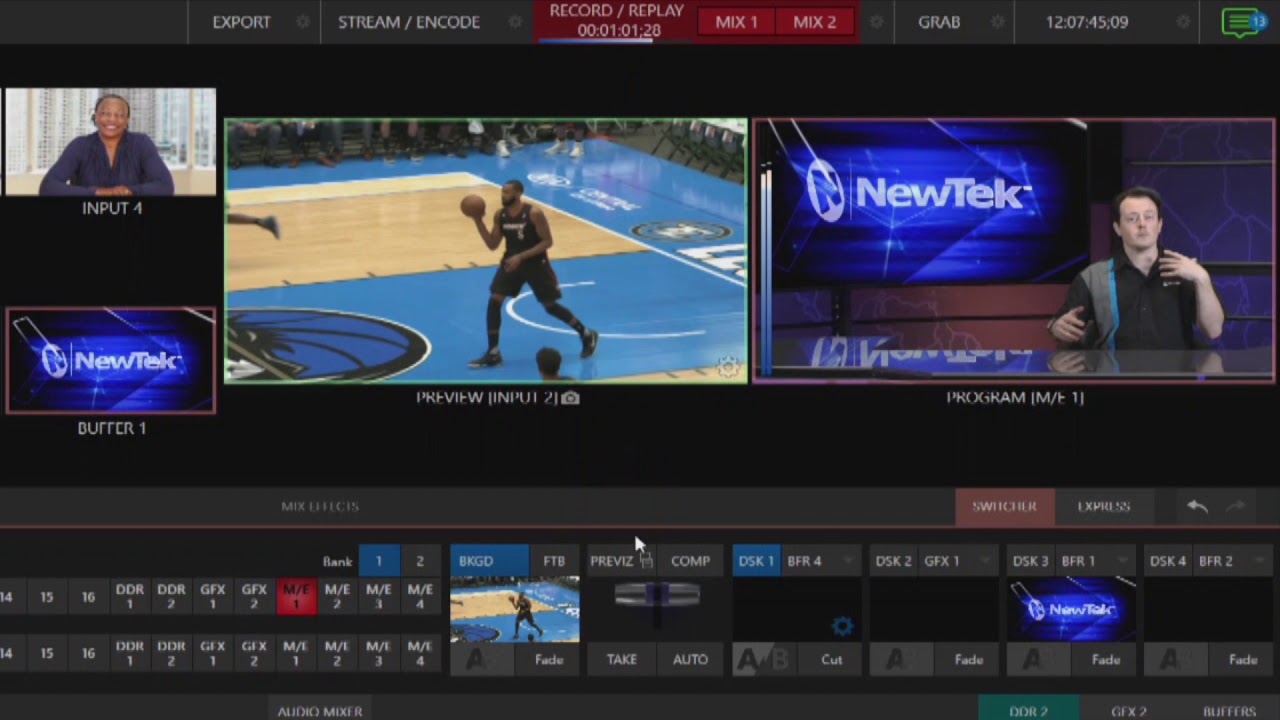1280x720 pixels.
Task: Toggle MIX 1 recording
Action: pyautogui.click(x=736, y=22)
